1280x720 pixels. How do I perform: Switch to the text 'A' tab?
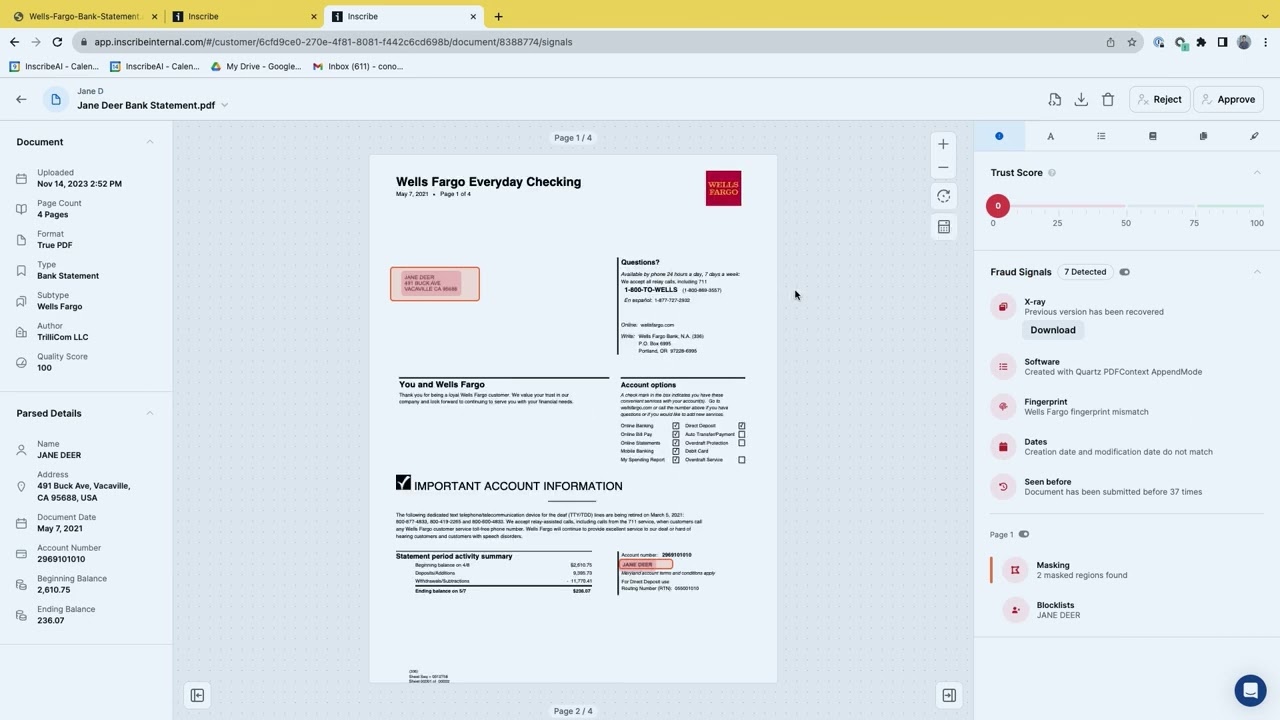click(1050, 136)
